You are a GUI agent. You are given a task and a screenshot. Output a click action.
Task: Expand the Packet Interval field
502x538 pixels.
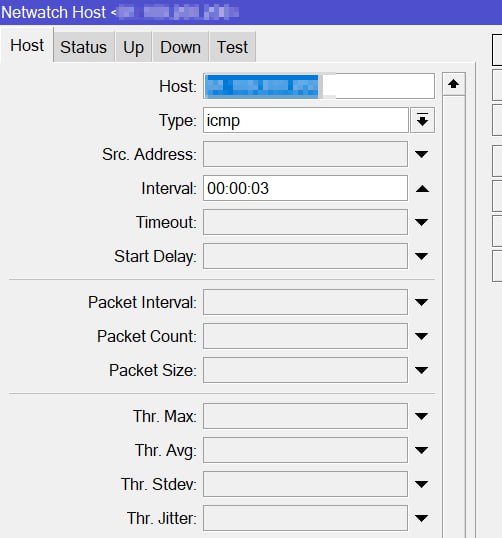422,302
